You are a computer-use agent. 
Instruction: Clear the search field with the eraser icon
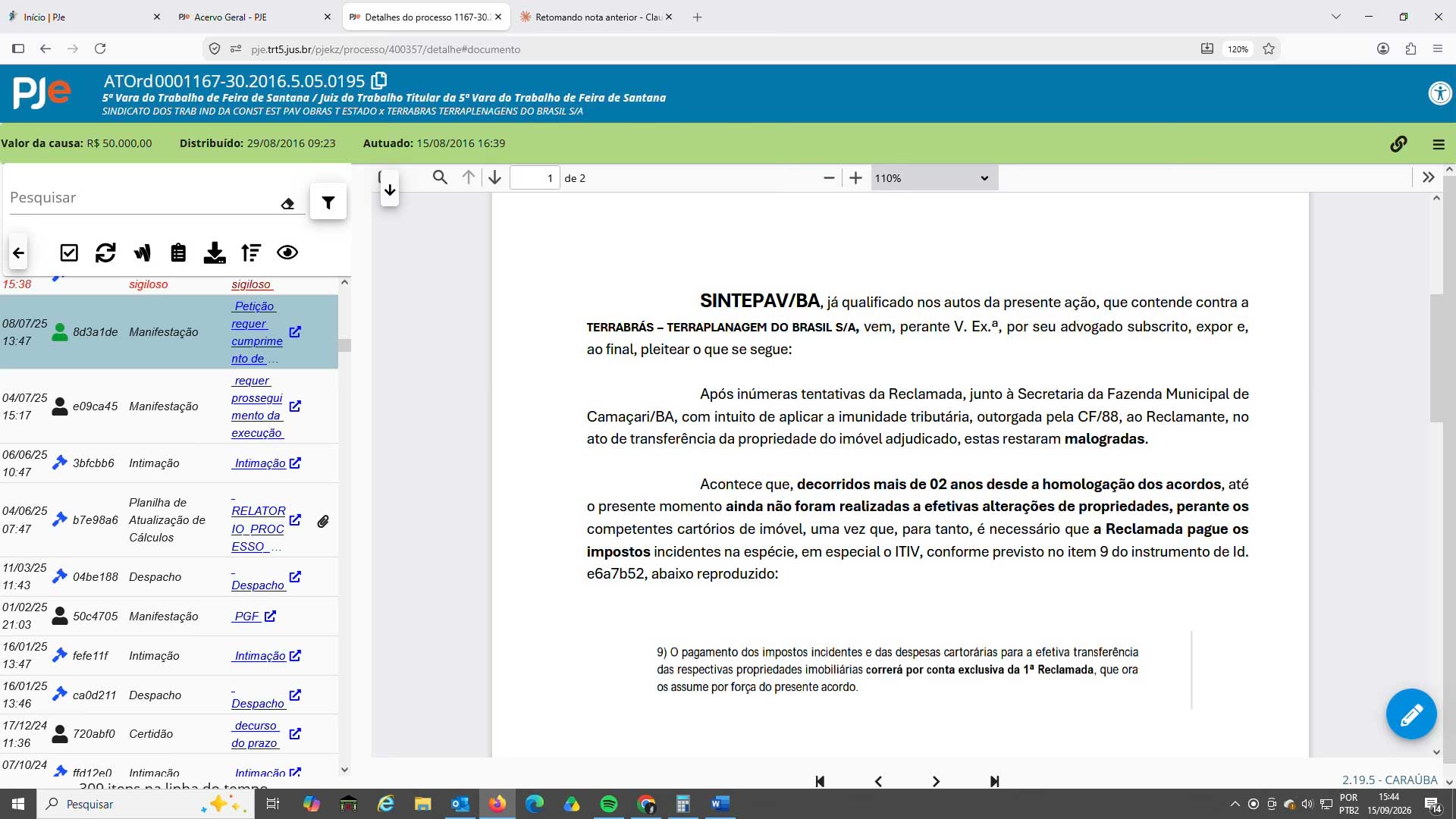point(287,204)
